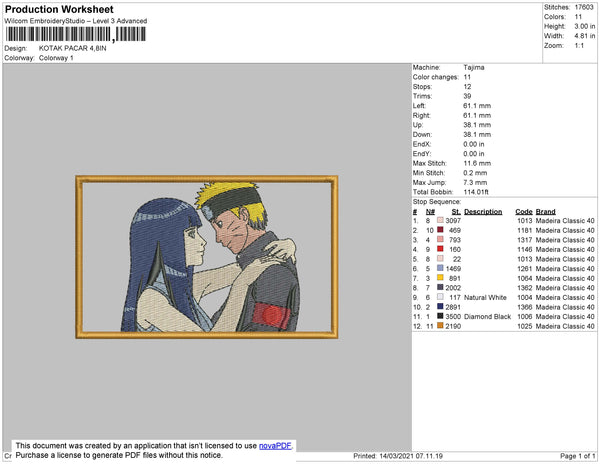Click the 'N#' column header
Screen dimensions: 600x464
(x=430, y=212)
